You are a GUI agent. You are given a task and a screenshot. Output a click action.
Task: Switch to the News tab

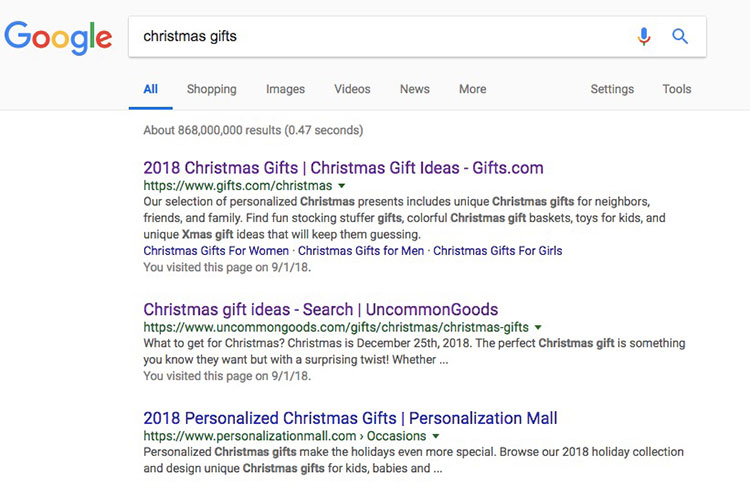(415, 89)
